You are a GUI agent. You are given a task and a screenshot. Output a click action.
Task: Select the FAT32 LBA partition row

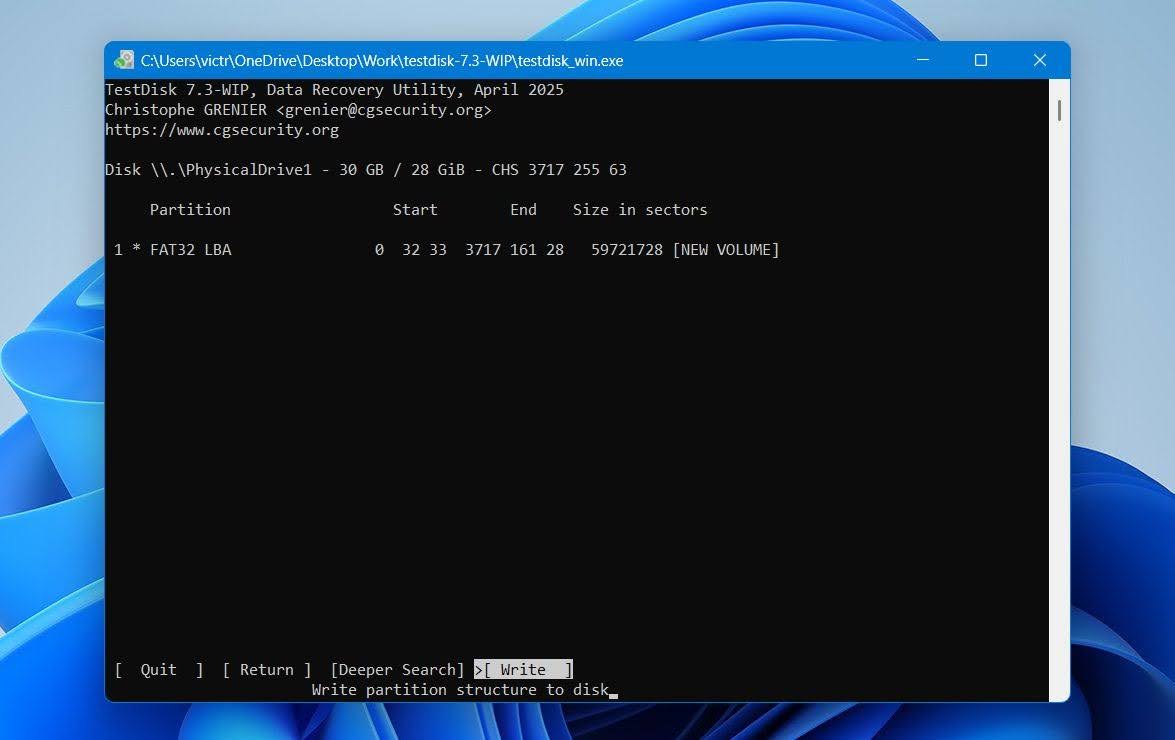coord(447,250)
